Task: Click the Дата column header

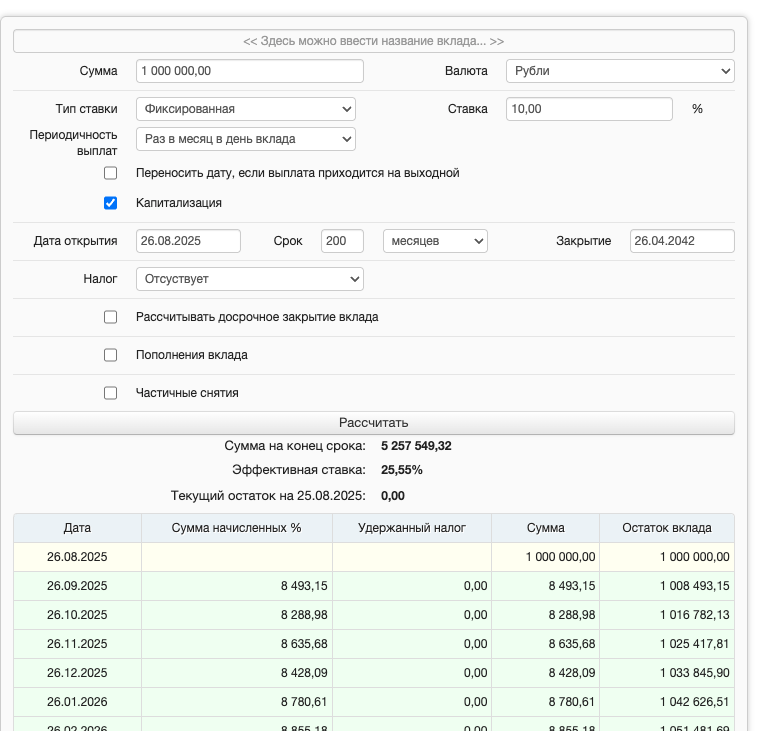Action: [x=77, y=528]
